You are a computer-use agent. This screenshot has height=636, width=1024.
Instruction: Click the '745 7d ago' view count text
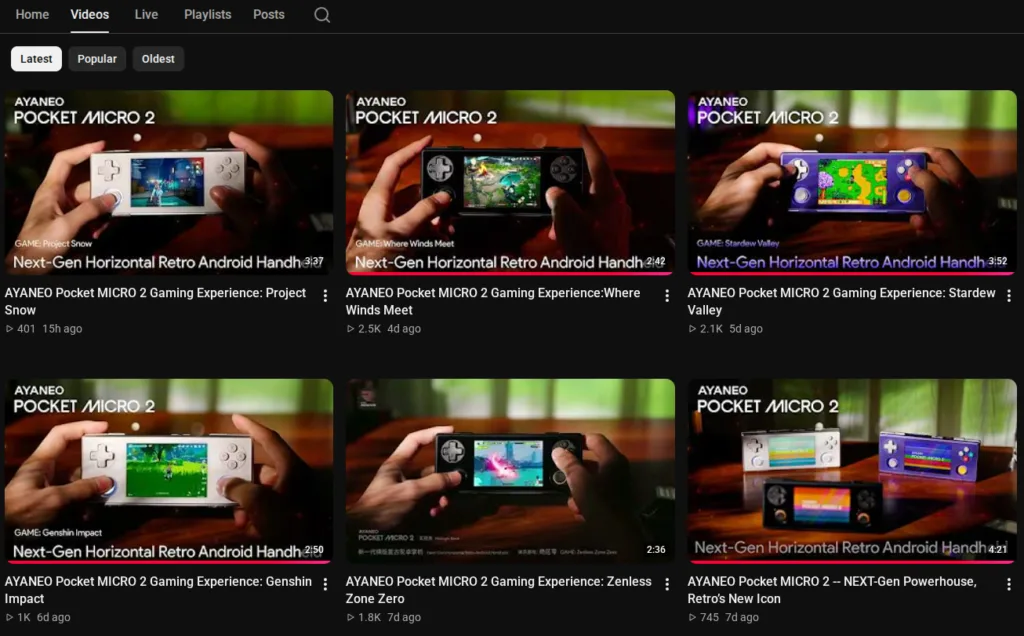point(724,617)
